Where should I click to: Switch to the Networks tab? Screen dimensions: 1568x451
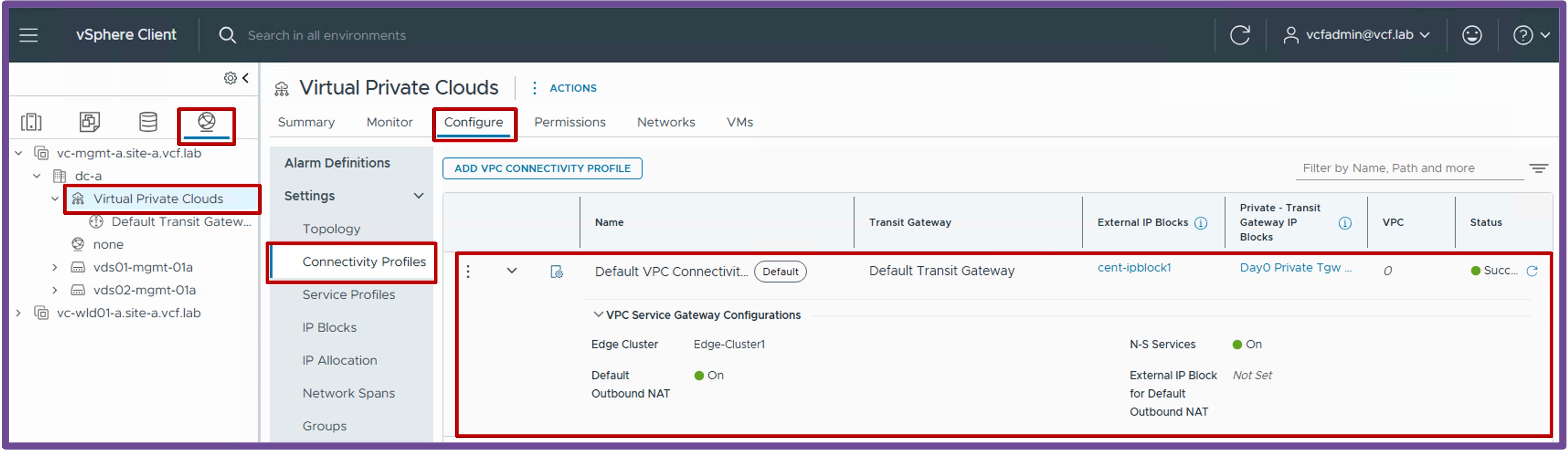click(666, 122)
